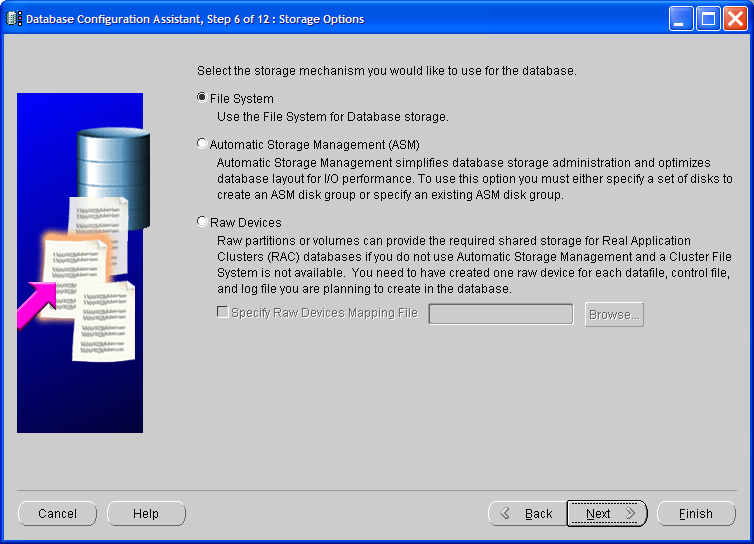Minimize the Database Configuration Assistant window

680,19
